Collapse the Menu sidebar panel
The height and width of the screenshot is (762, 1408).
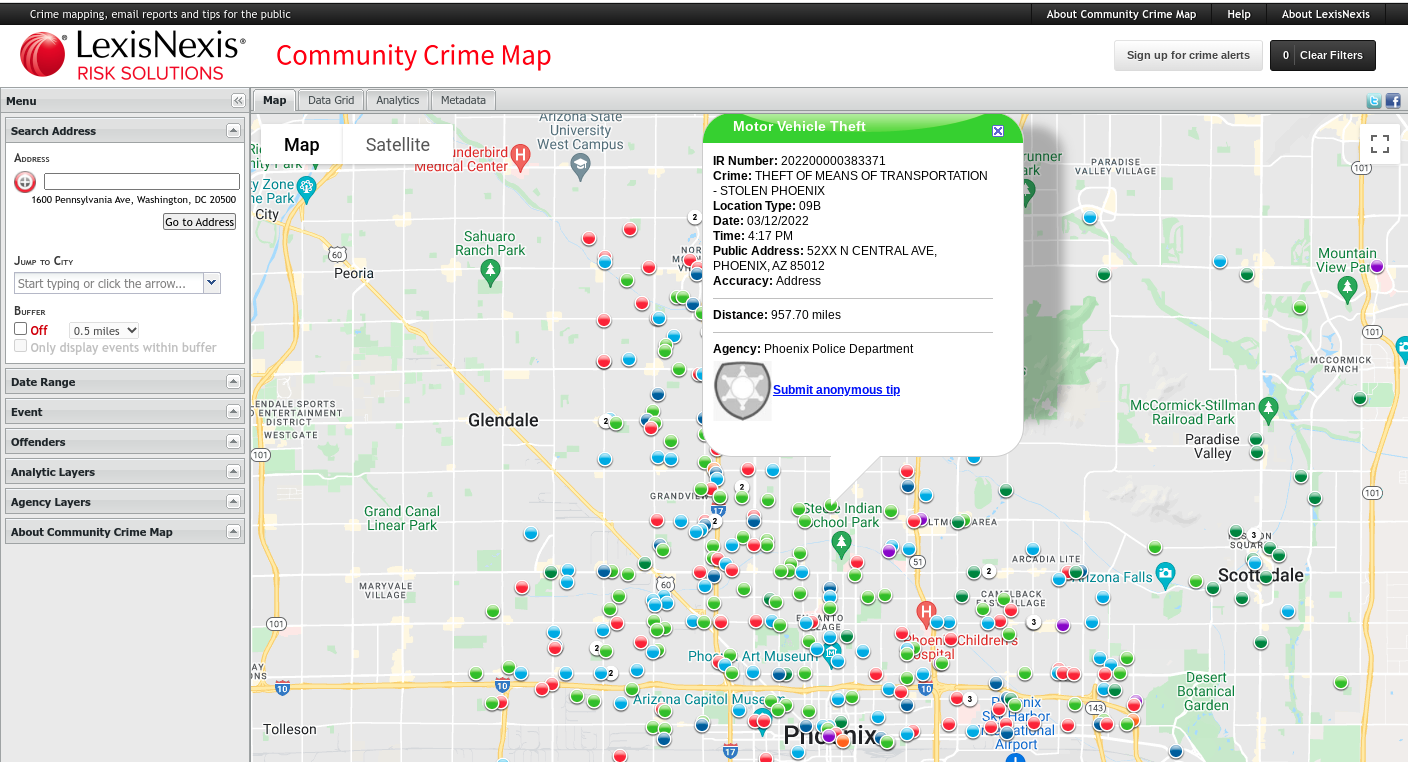pyautogui.click(x=238, y=101)
